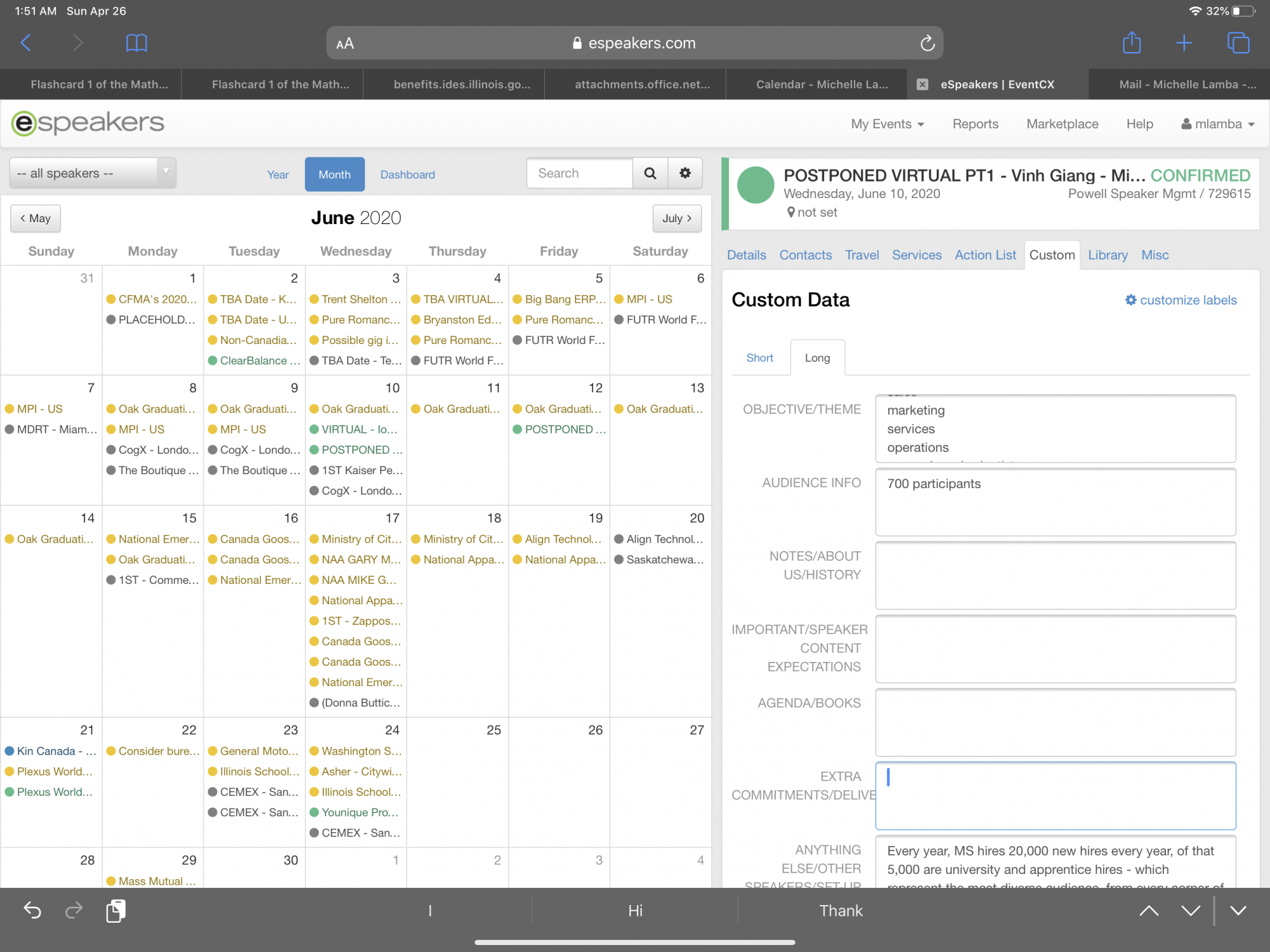Reload the espeakers.com page
1270x952 pixels.
(927, 43)
